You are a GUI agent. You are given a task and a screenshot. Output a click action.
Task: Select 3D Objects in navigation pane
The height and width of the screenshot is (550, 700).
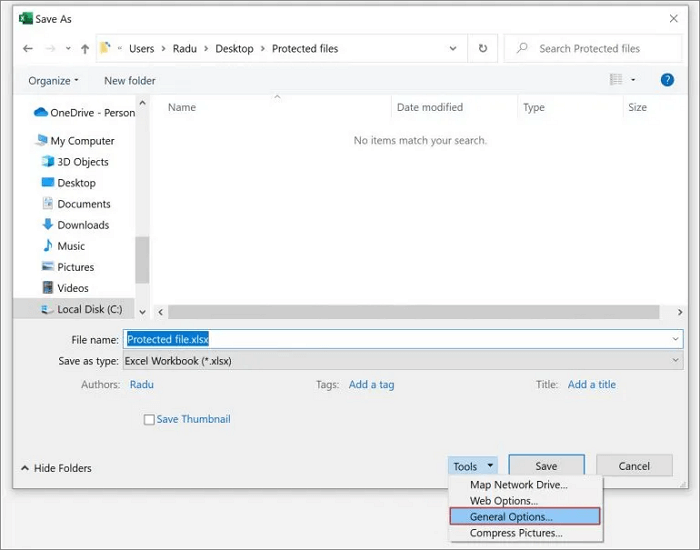pos(82,162)
